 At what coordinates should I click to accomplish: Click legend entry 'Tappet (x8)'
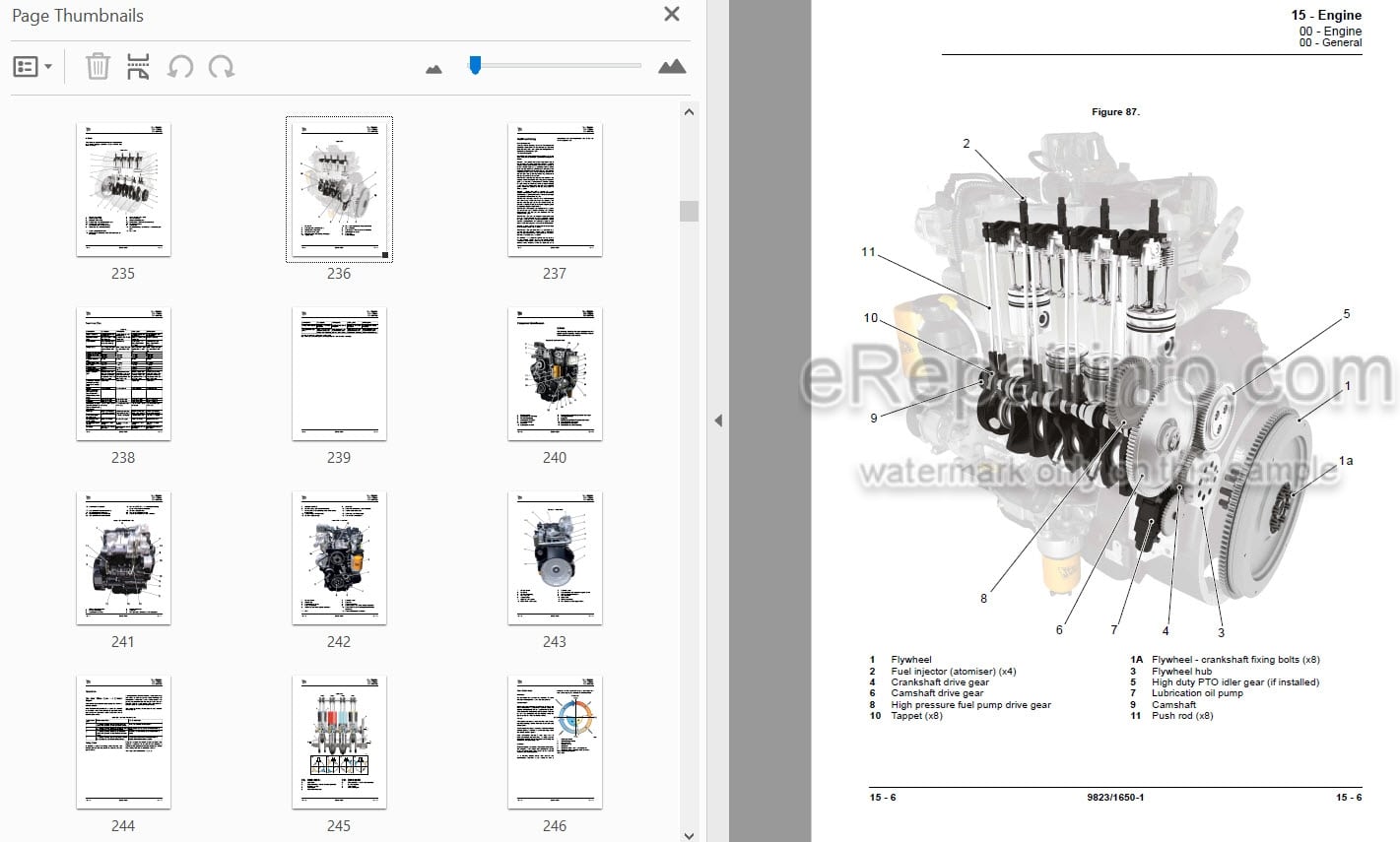click(x=916, y=716)
